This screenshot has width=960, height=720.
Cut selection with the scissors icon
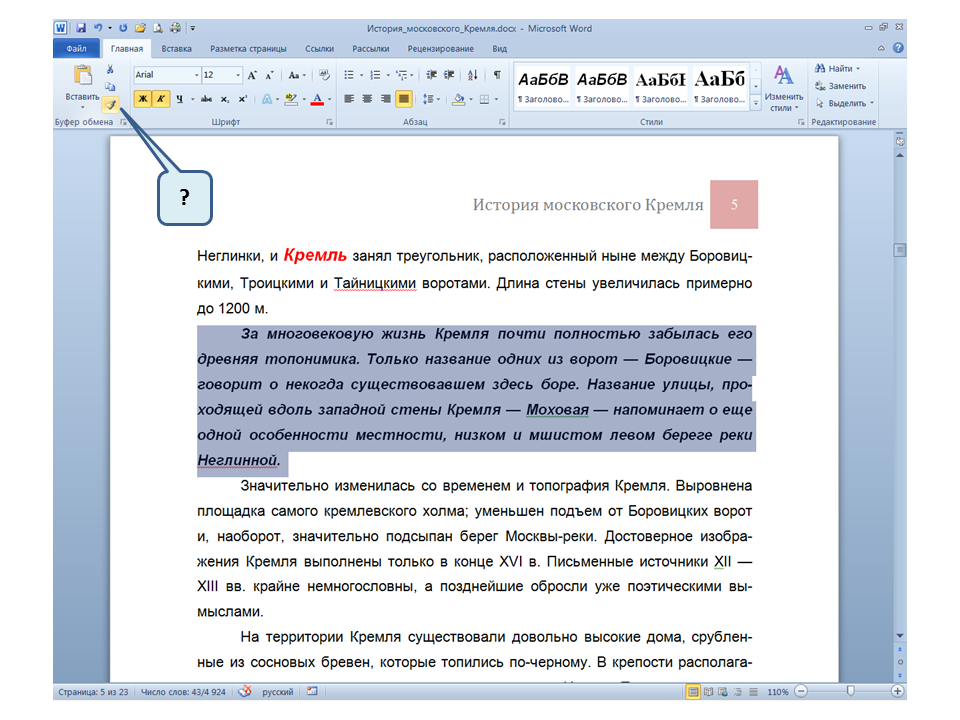click(111, 69)
